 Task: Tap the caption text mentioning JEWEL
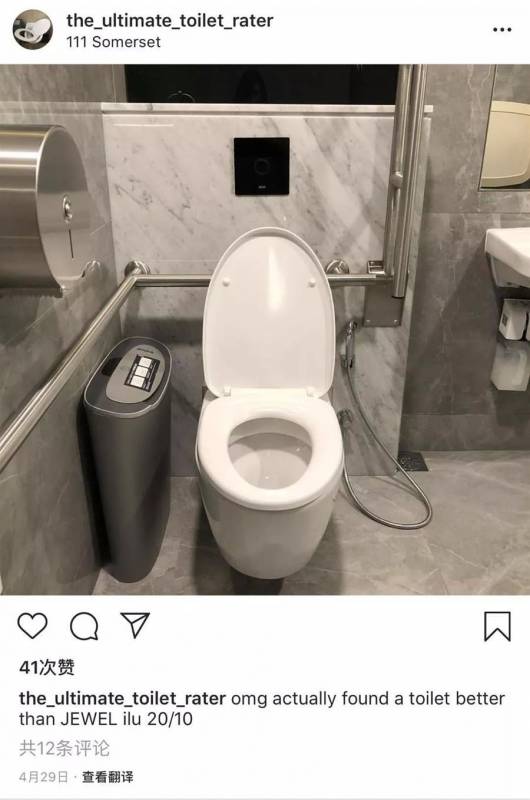[x=262, y=708]
